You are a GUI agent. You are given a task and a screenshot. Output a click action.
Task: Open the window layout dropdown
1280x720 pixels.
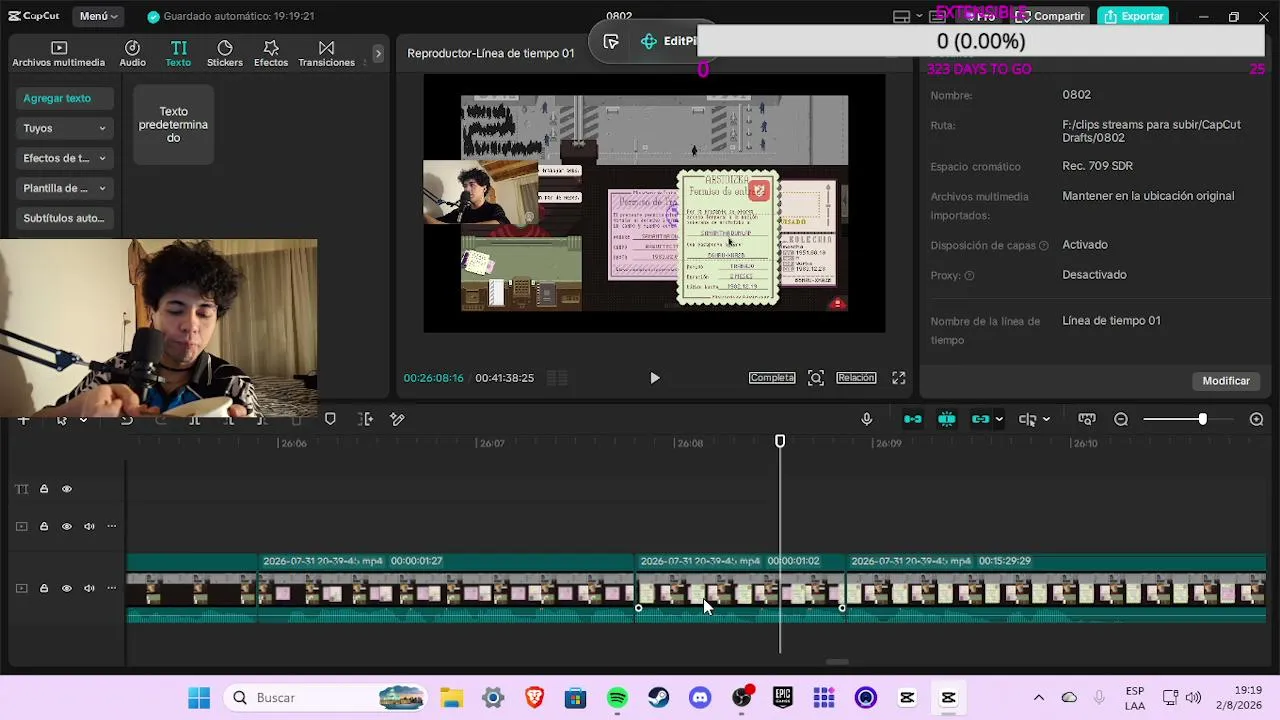point(906,16)
